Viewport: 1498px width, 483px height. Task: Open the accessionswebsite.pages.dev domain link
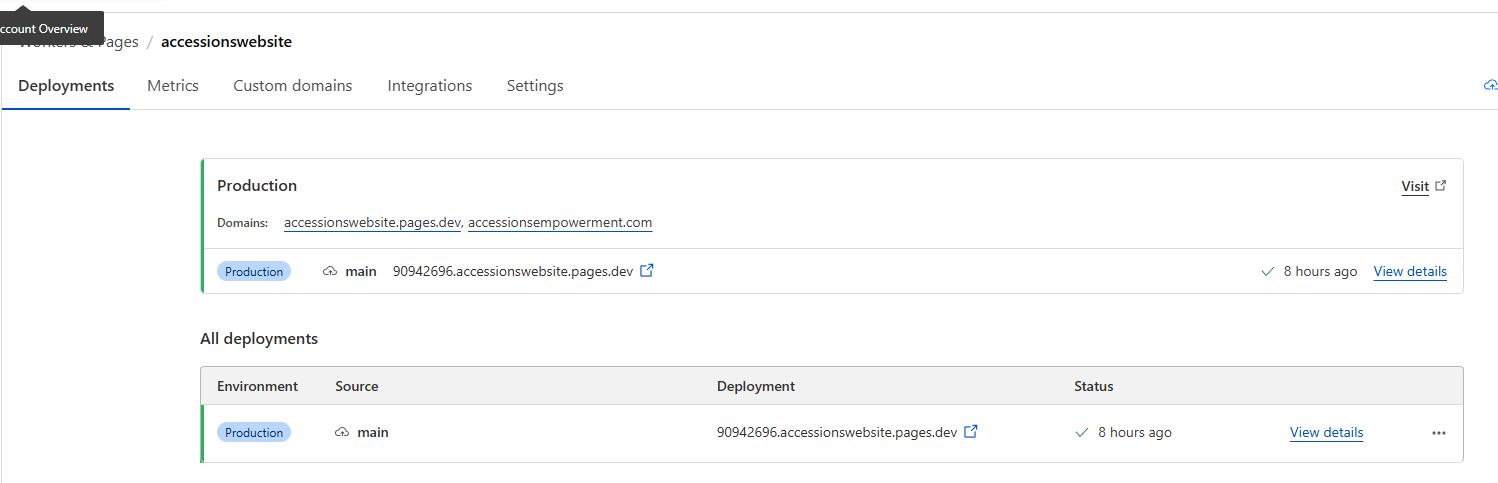(x=372, y=222)
